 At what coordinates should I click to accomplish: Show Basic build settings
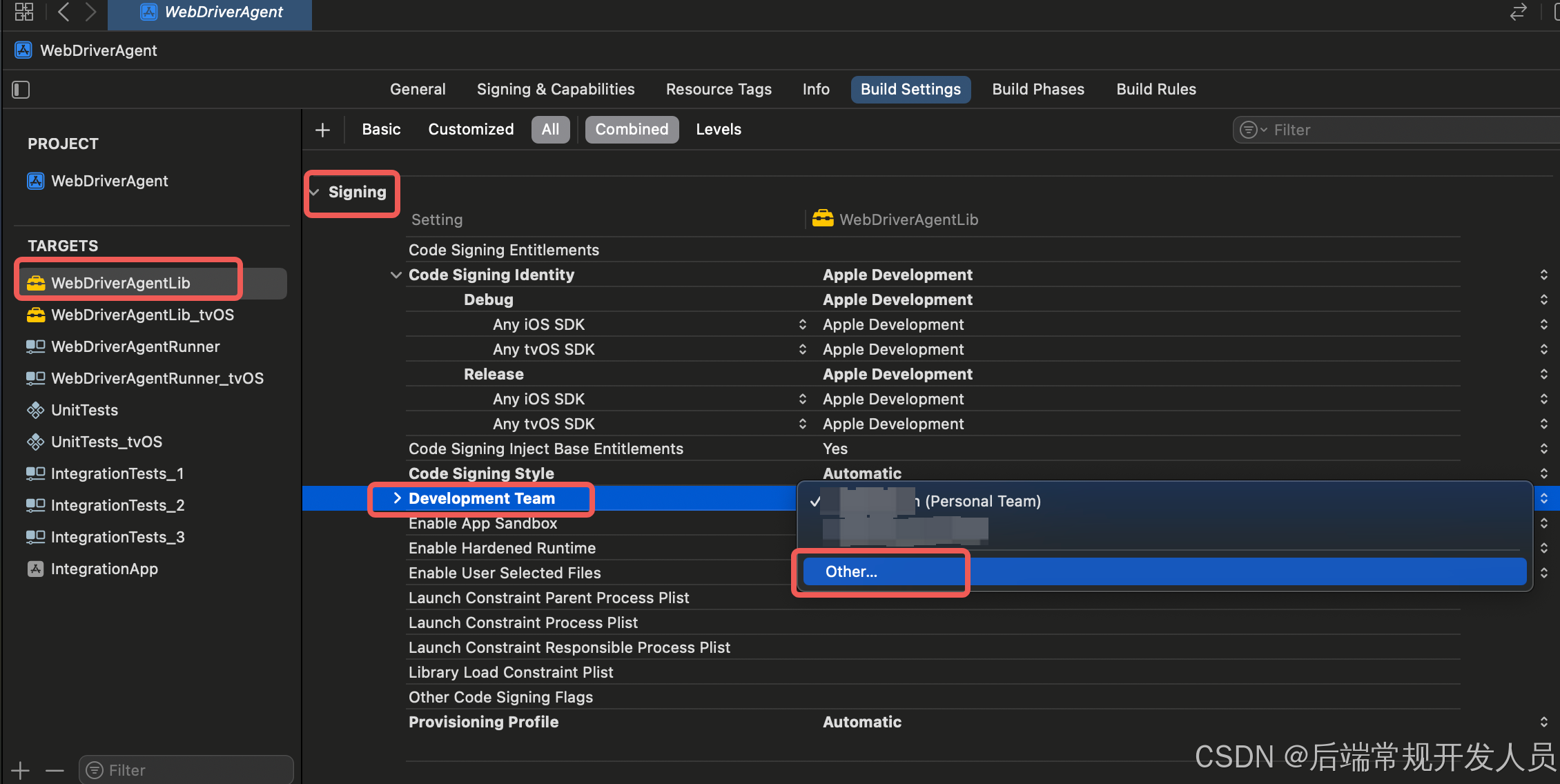381,130
